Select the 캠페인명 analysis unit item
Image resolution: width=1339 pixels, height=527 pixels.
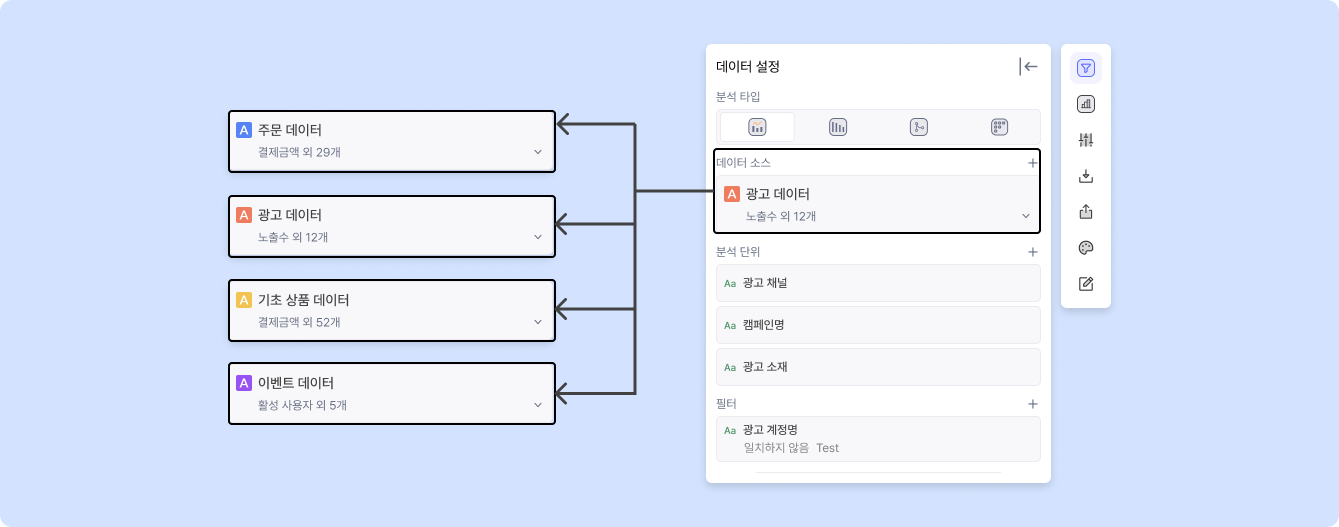(878, 325)
